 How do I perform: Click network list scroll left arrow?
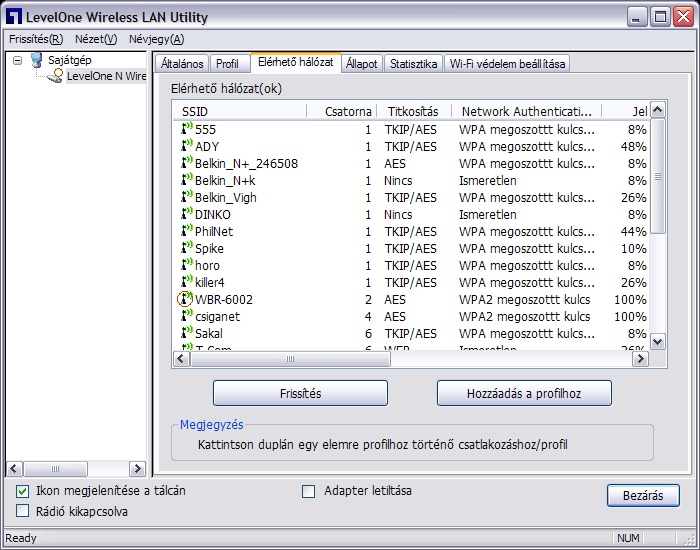[181, 358]
